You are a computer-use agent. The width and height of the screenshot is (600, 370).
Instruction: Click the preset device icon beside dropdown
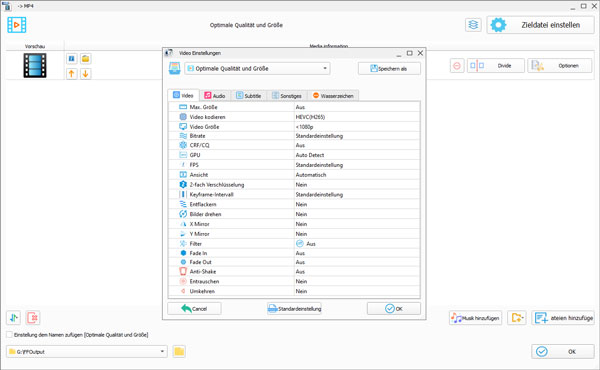[x=174, y=68]
